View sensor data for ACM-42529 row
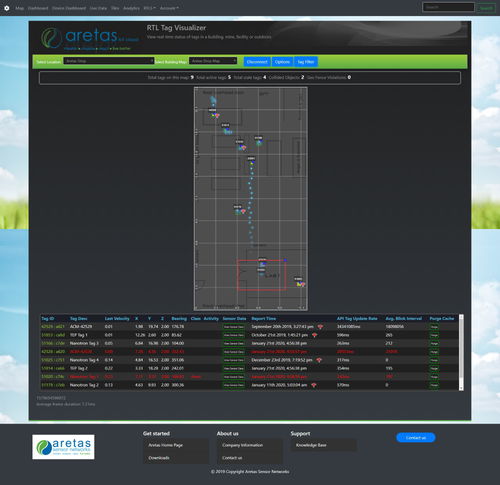Viewport: 500px width, 485px height. click(x=234, y=327)
